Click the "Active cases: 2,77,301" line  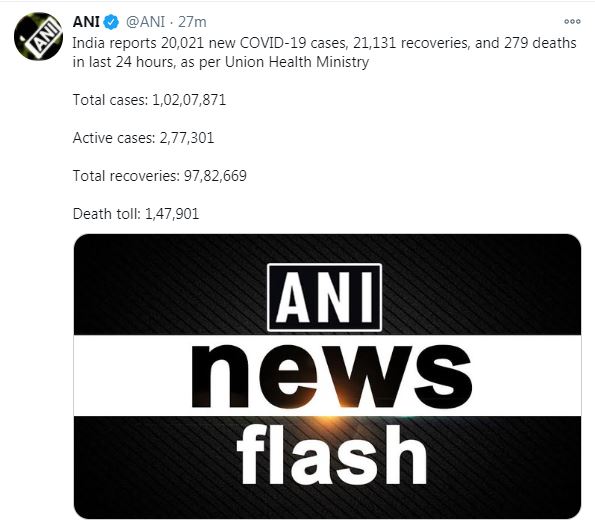143,138
